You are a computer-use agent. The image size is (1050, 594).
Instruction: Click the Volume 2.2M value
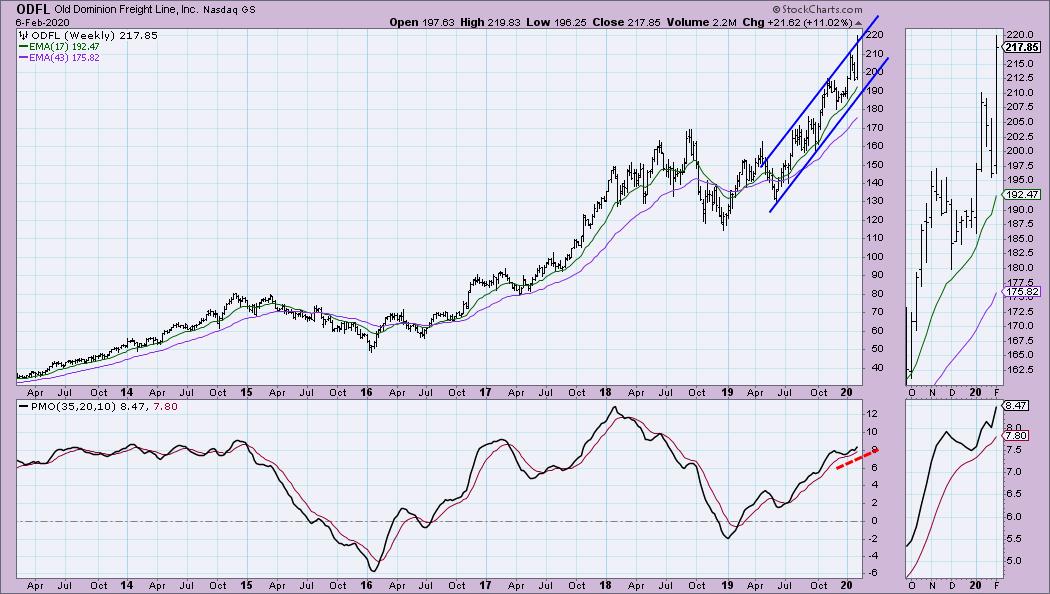[x=701, y=22]
